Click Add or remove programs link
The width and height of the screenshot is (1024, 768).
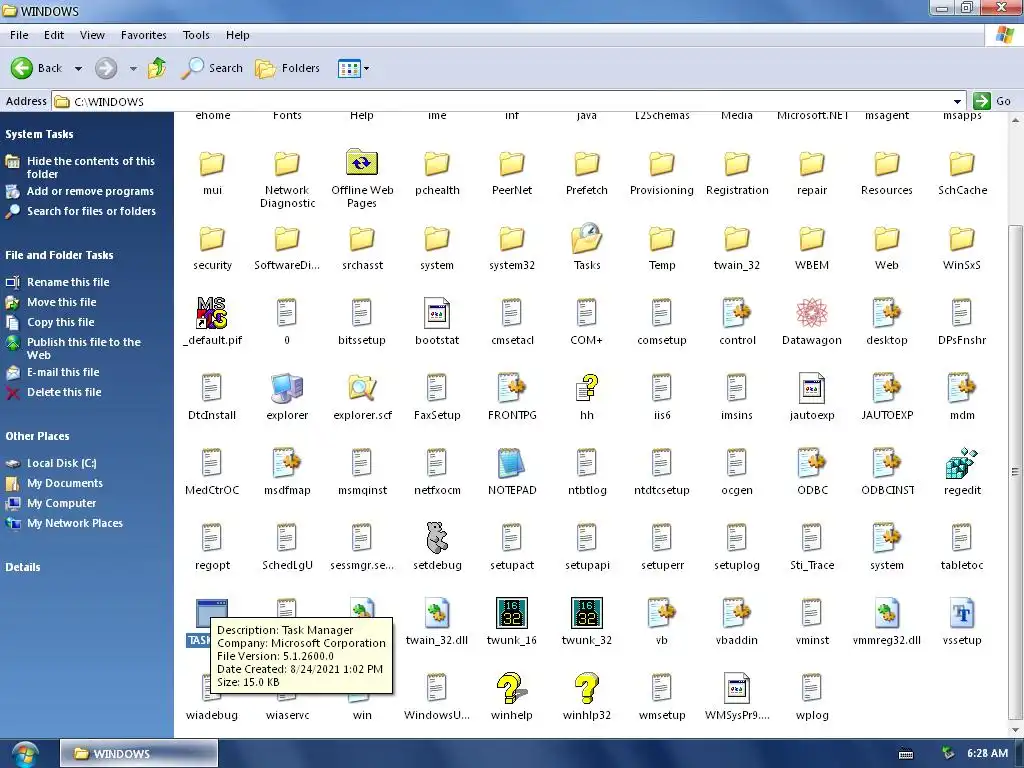click(x=90, y=191)
